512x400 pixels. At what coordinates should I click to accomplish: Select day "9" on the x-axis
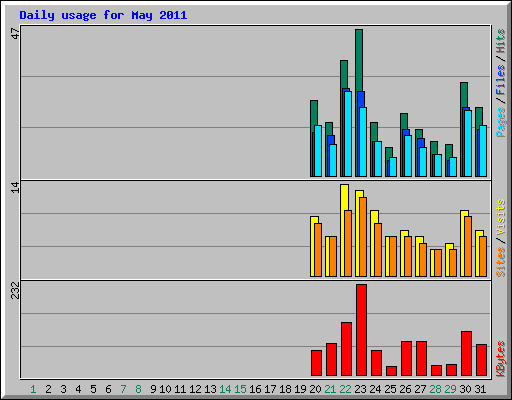point(153,389)
